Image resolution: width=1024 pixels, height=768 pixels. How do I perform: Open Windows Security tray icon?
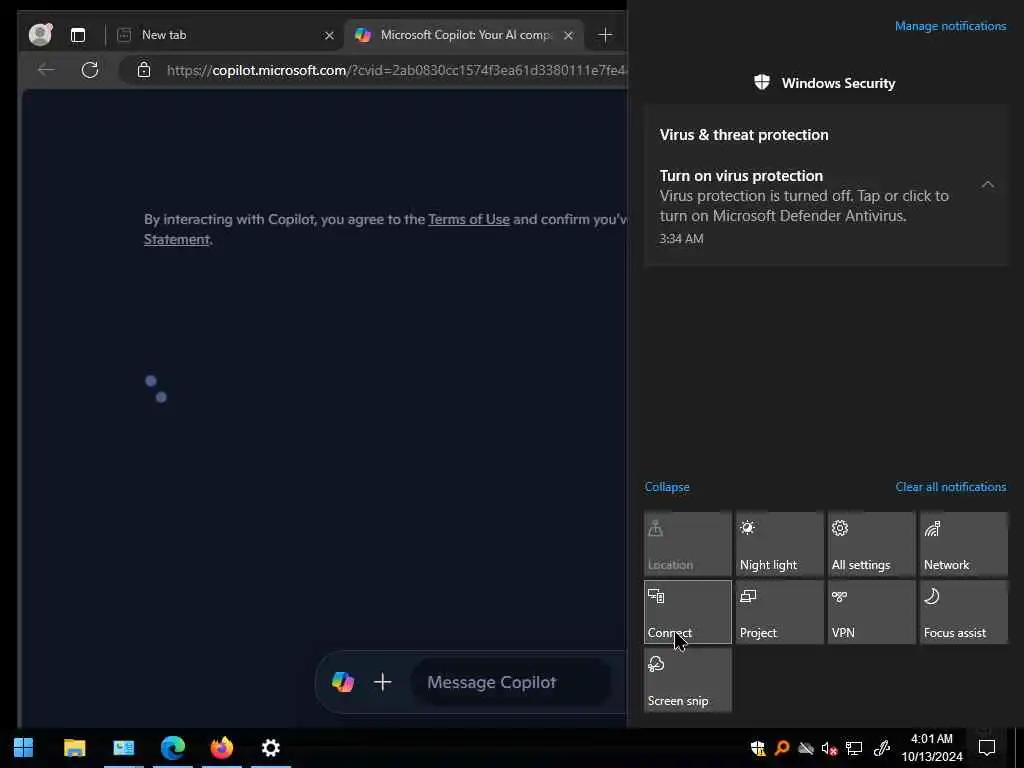(x=758, y=748)
